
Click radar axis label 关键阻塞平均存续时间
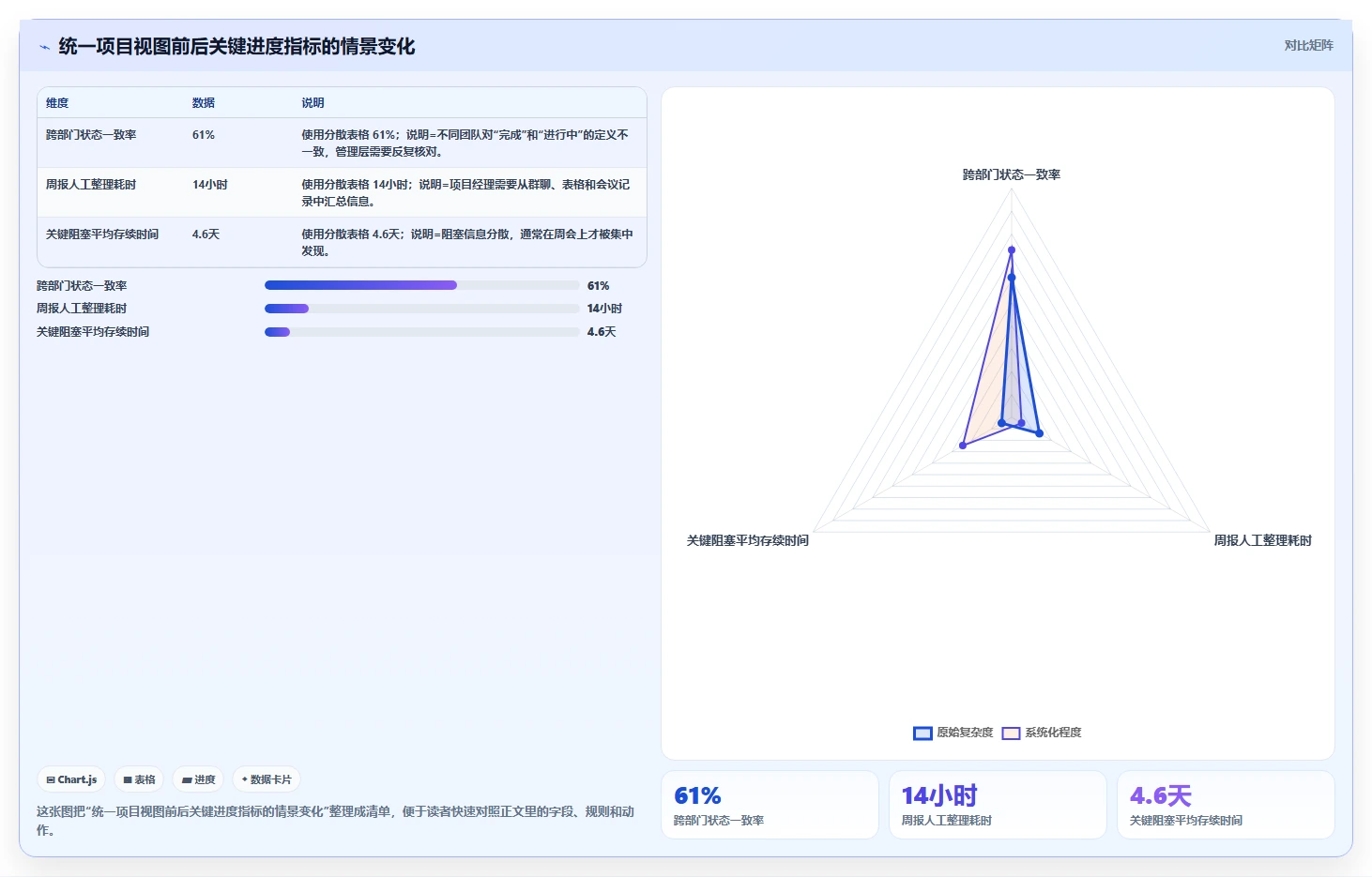click(748, 540)
